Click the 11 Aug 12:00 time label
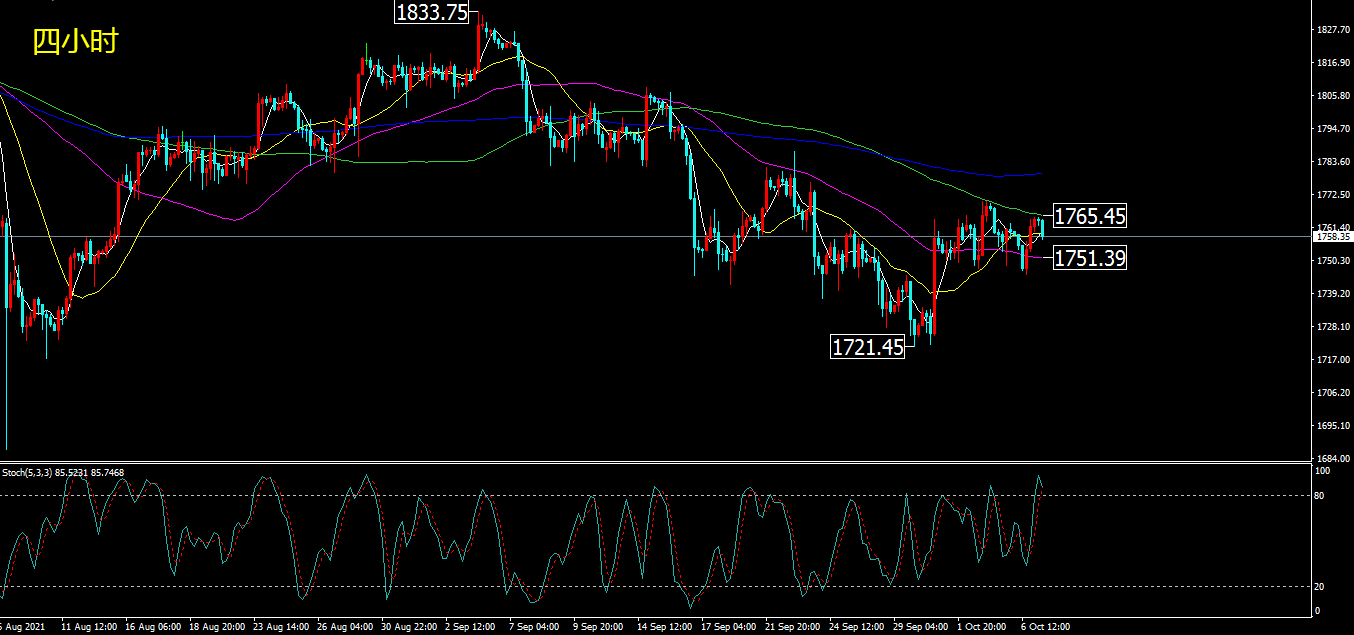1354x635 pixels. [91, 627]
